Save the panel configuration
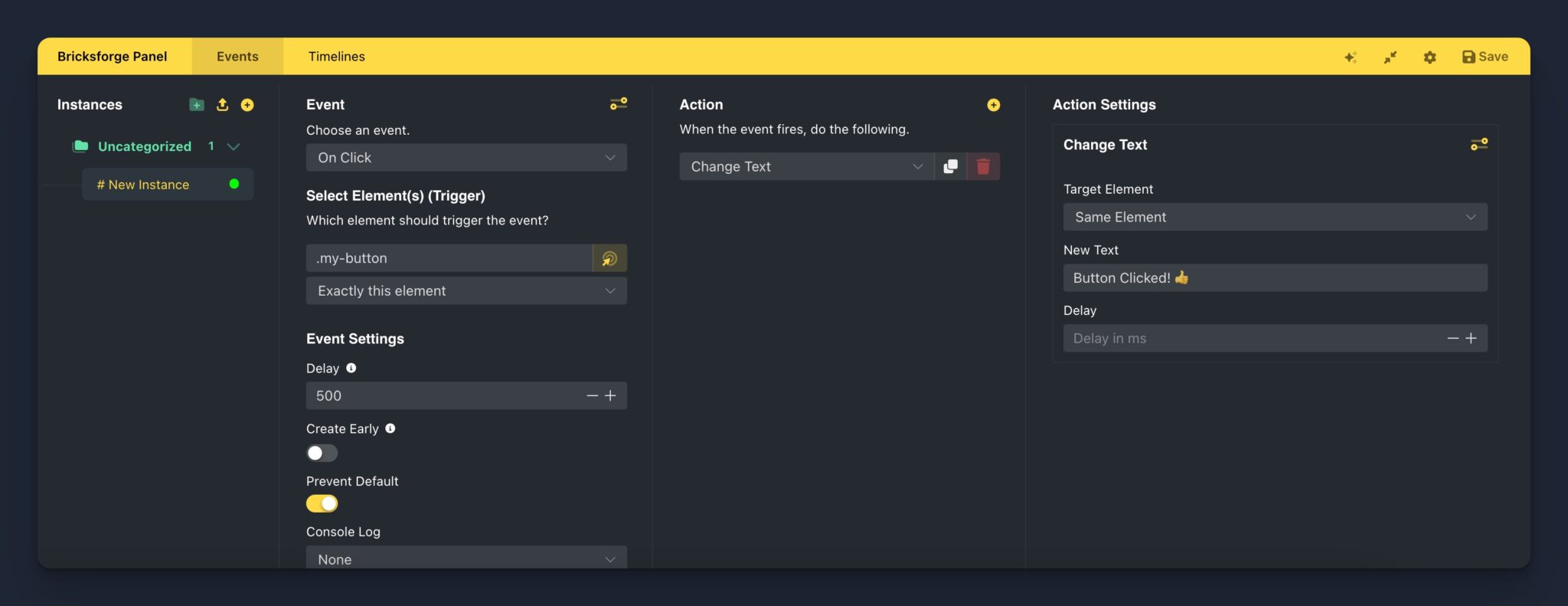The height and width of the screenshot is (606, 1568). [1483, 56]
